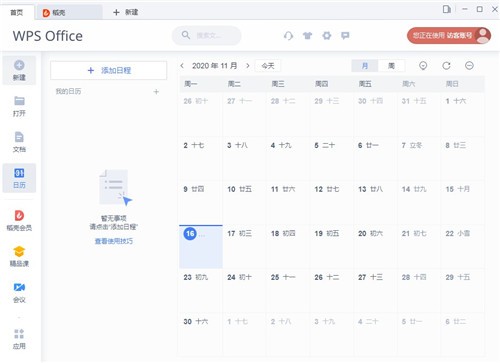Open a new tab via 新建

click(x=126, y=12)
